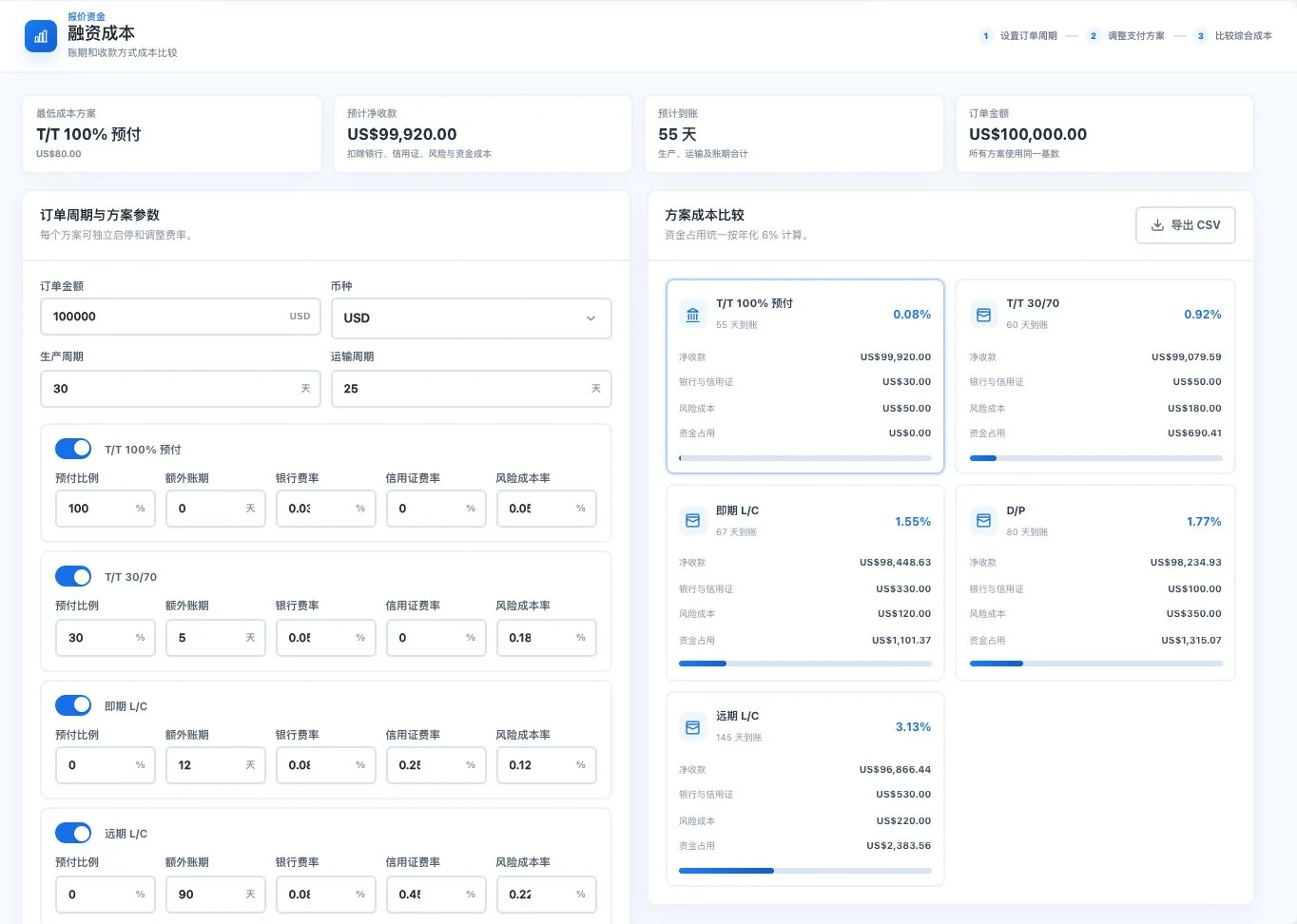
Task: Click the icon on the 远期 L/C result card
Action: (x=693, y=727)
